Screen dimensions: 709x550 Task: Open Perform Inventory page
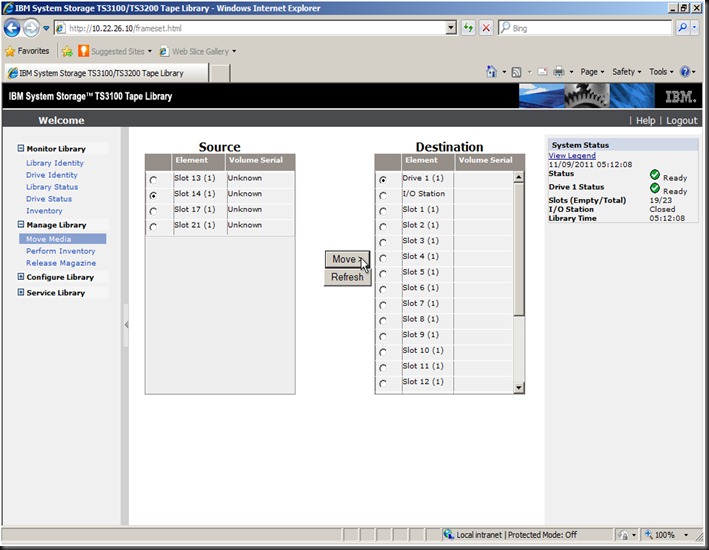tap(61, 251)
